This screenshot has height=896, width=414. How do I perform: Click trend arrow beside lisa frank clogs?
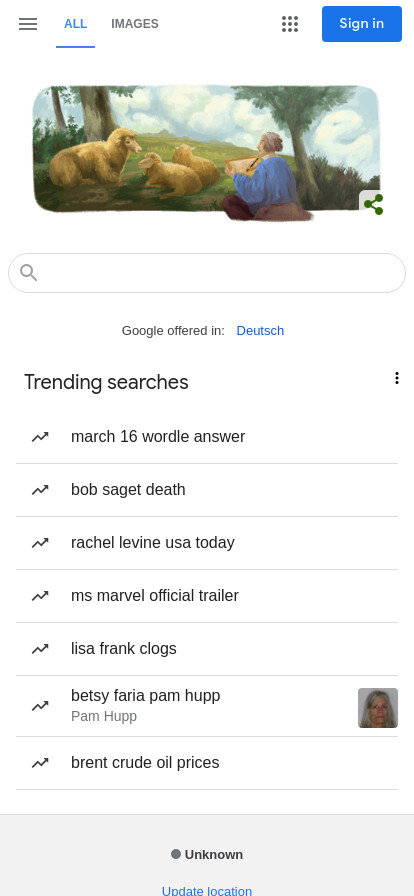[40, 649]
